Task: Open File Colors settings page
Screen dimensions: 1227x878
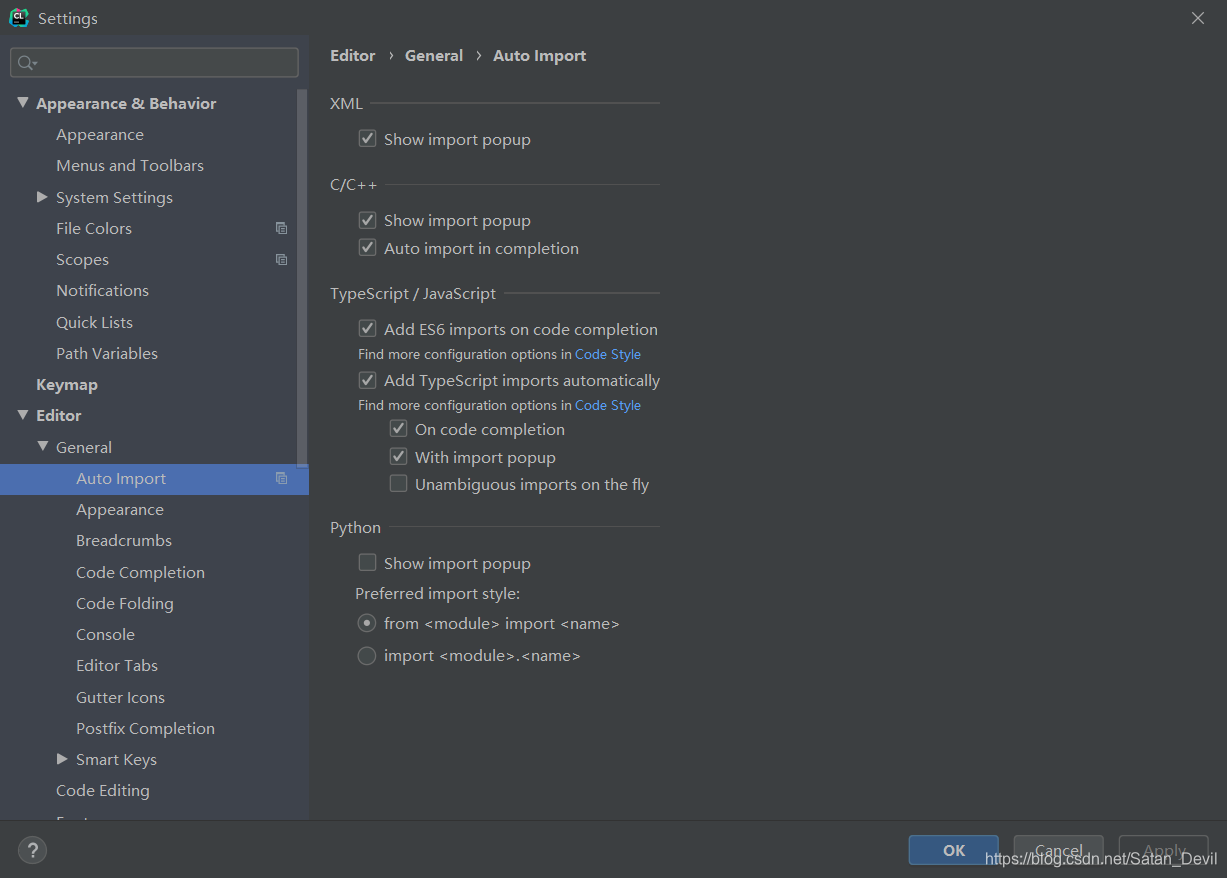Action: point(94,229)
